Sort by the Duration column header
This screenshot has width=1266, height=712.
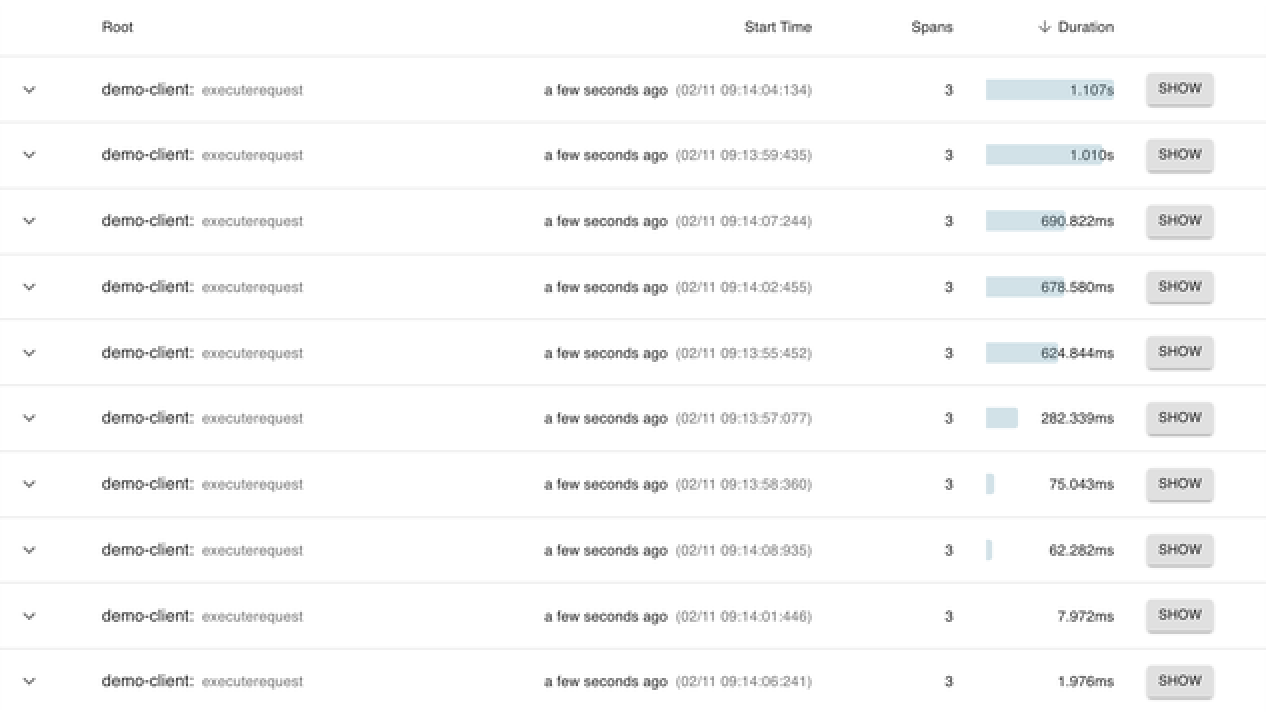point(1085,27)
